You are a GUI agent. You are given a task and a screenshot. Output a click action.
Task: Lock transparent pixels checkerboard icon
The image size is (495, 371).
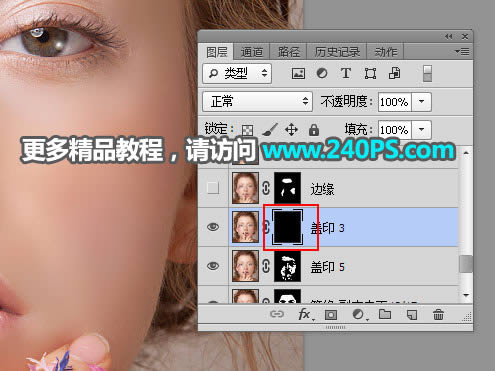tap(247, 130)
